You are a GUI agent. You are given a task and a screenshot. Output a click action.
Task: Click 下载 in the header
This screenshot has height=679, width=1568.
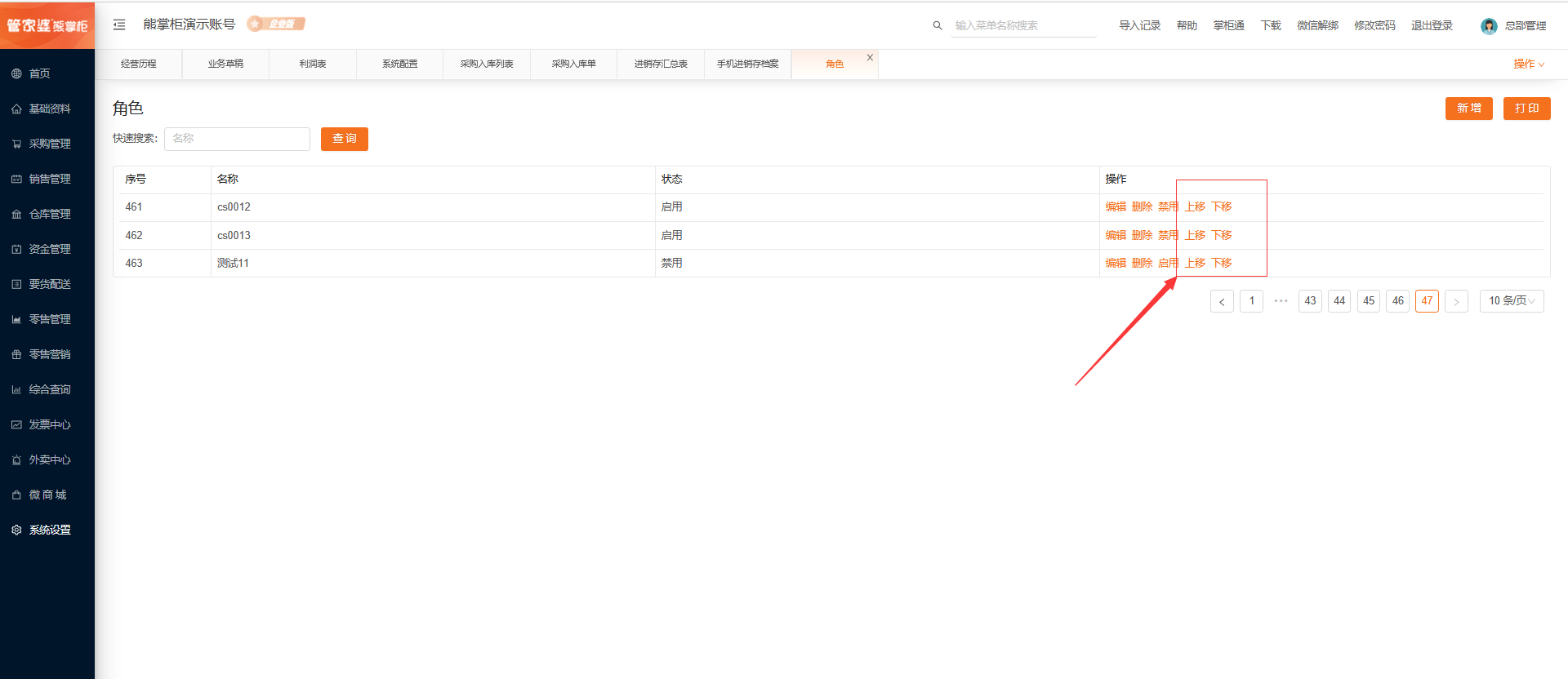[x=1271, y=25]
